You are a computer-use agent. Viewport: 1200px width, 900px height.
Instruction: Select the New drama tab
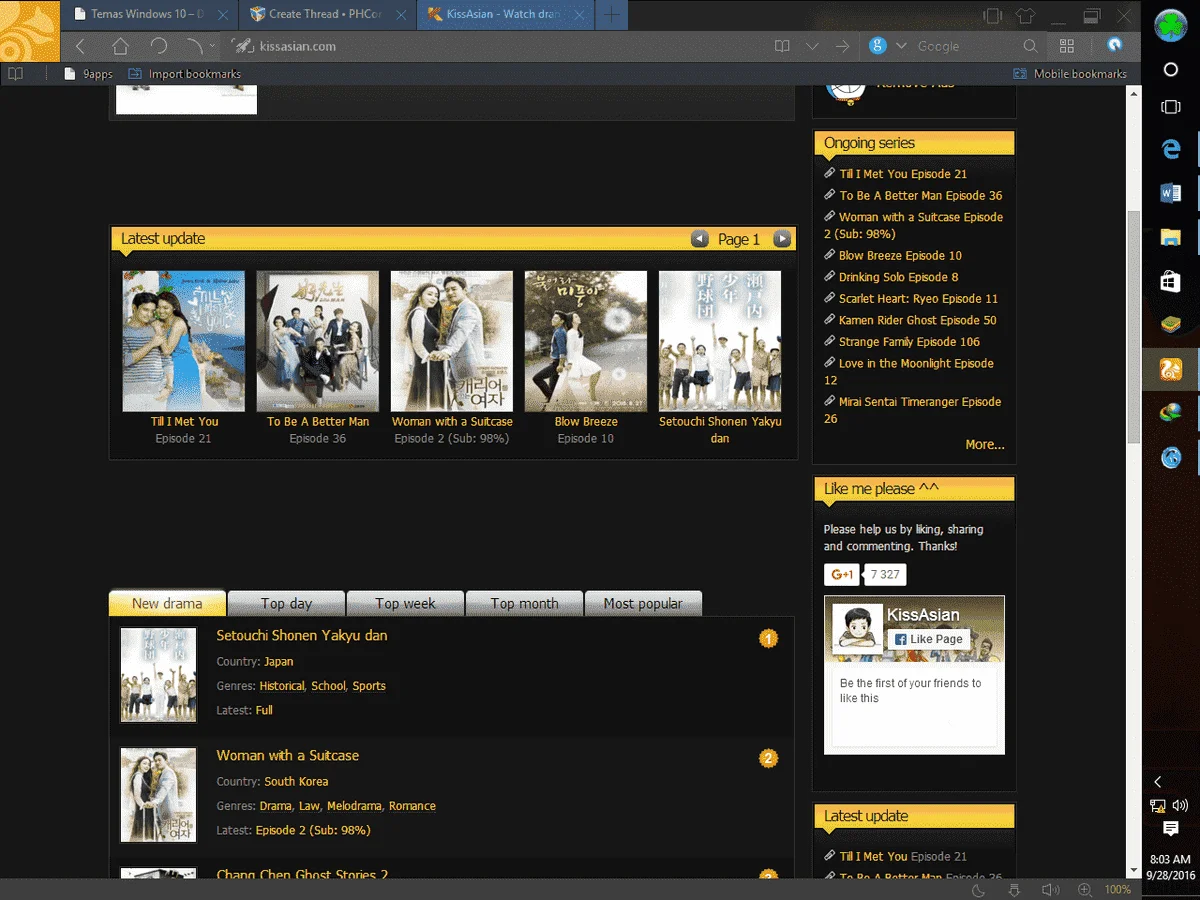click(167, 603)
